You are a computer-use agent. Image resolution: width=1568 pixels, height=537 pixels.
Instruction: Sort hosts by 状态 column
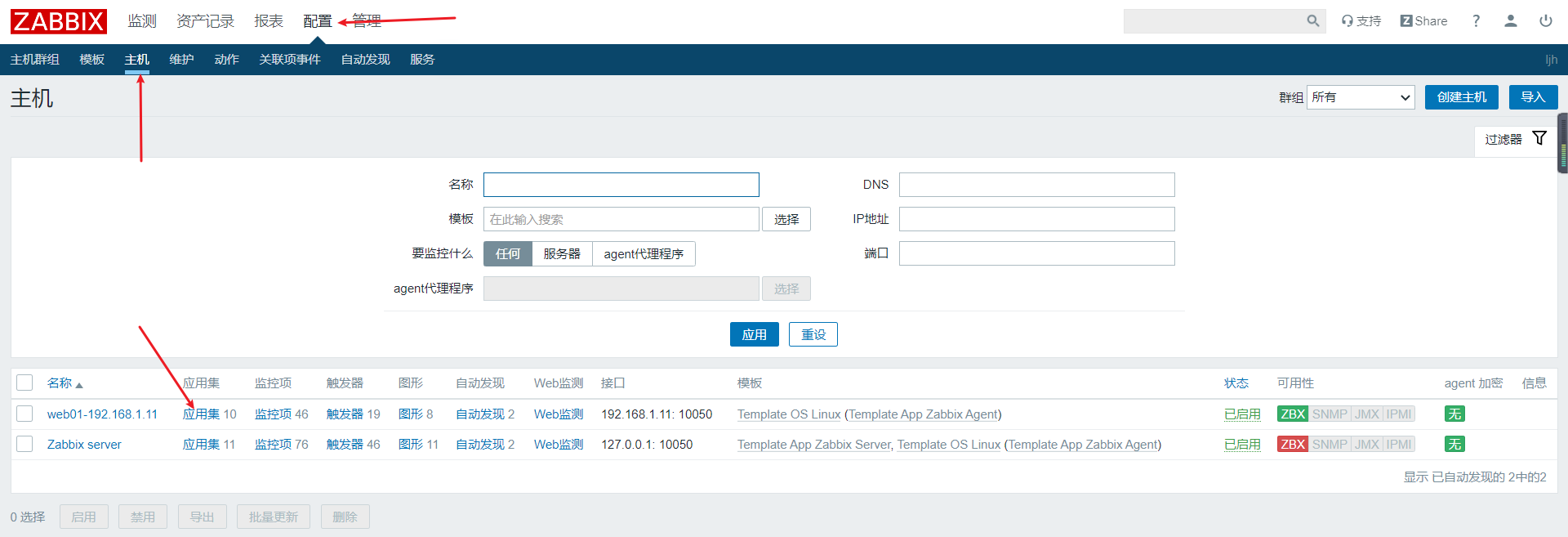click(1236, 383)
